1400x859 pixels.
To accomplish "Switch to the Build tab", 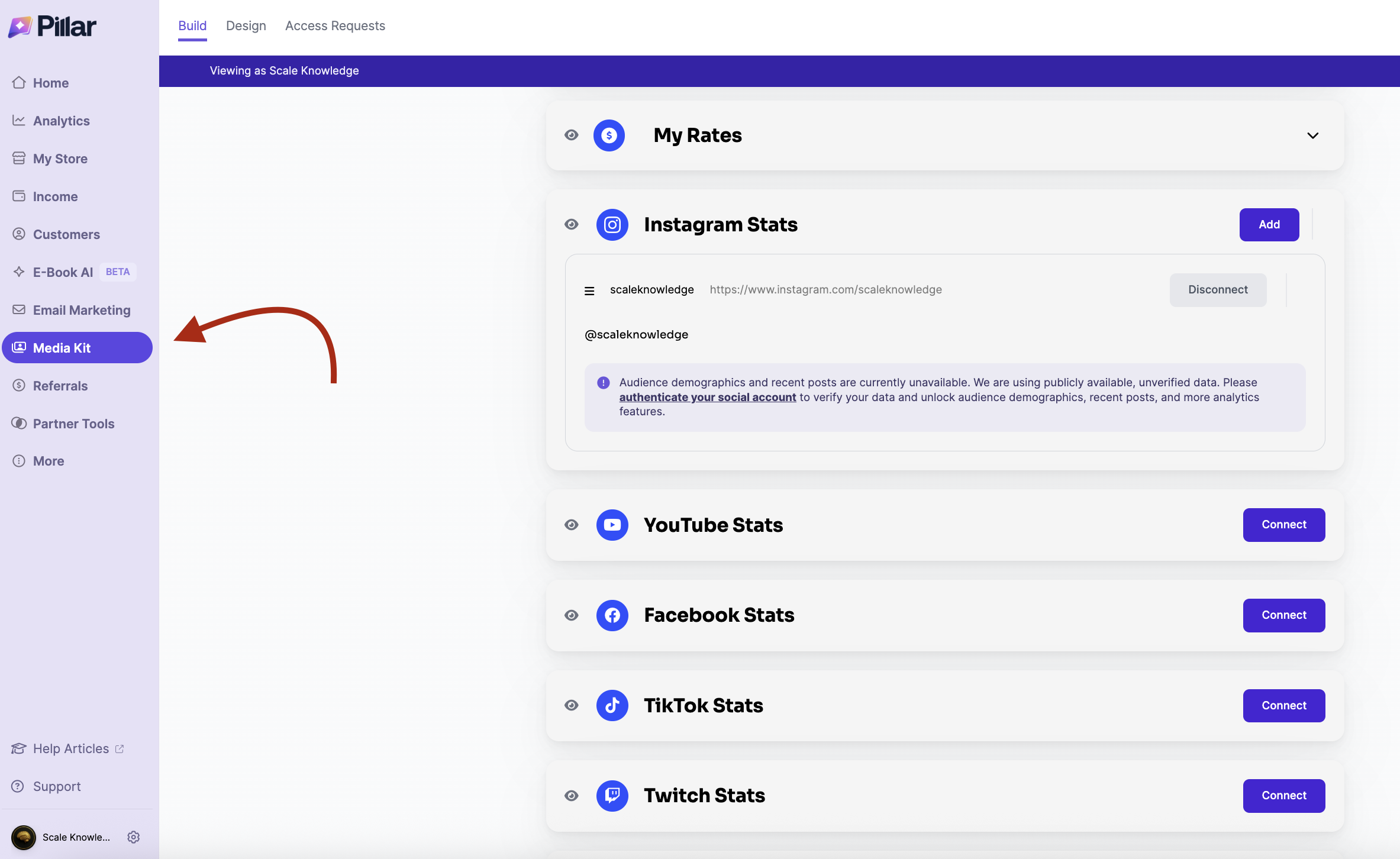I will coord(192,26).
